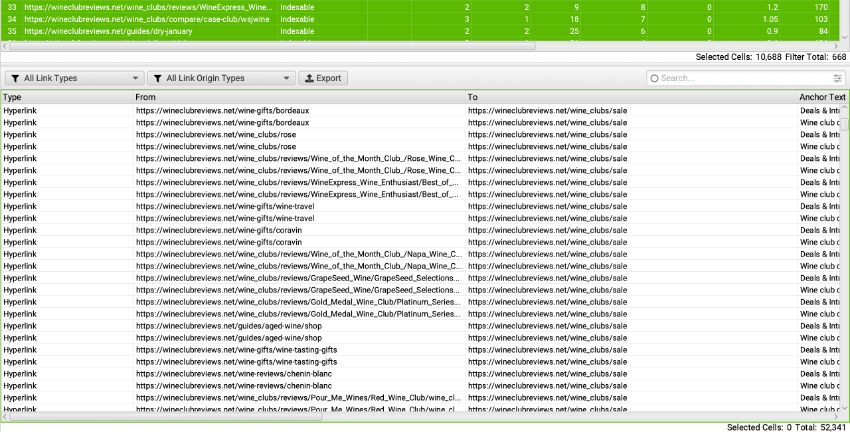Click the Anchor Text column header
The width and height of the screenshot is (850, 432).
tap(822, 97)
